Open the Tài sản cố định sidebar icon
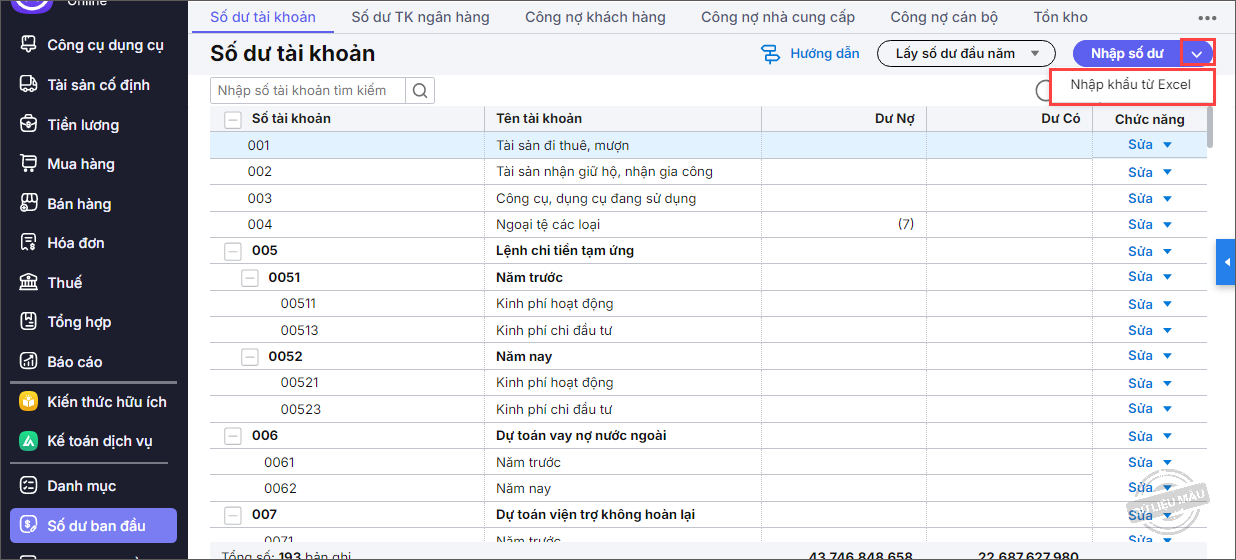The height and width of the screenshot is (560, 1236). coord(29,85)
